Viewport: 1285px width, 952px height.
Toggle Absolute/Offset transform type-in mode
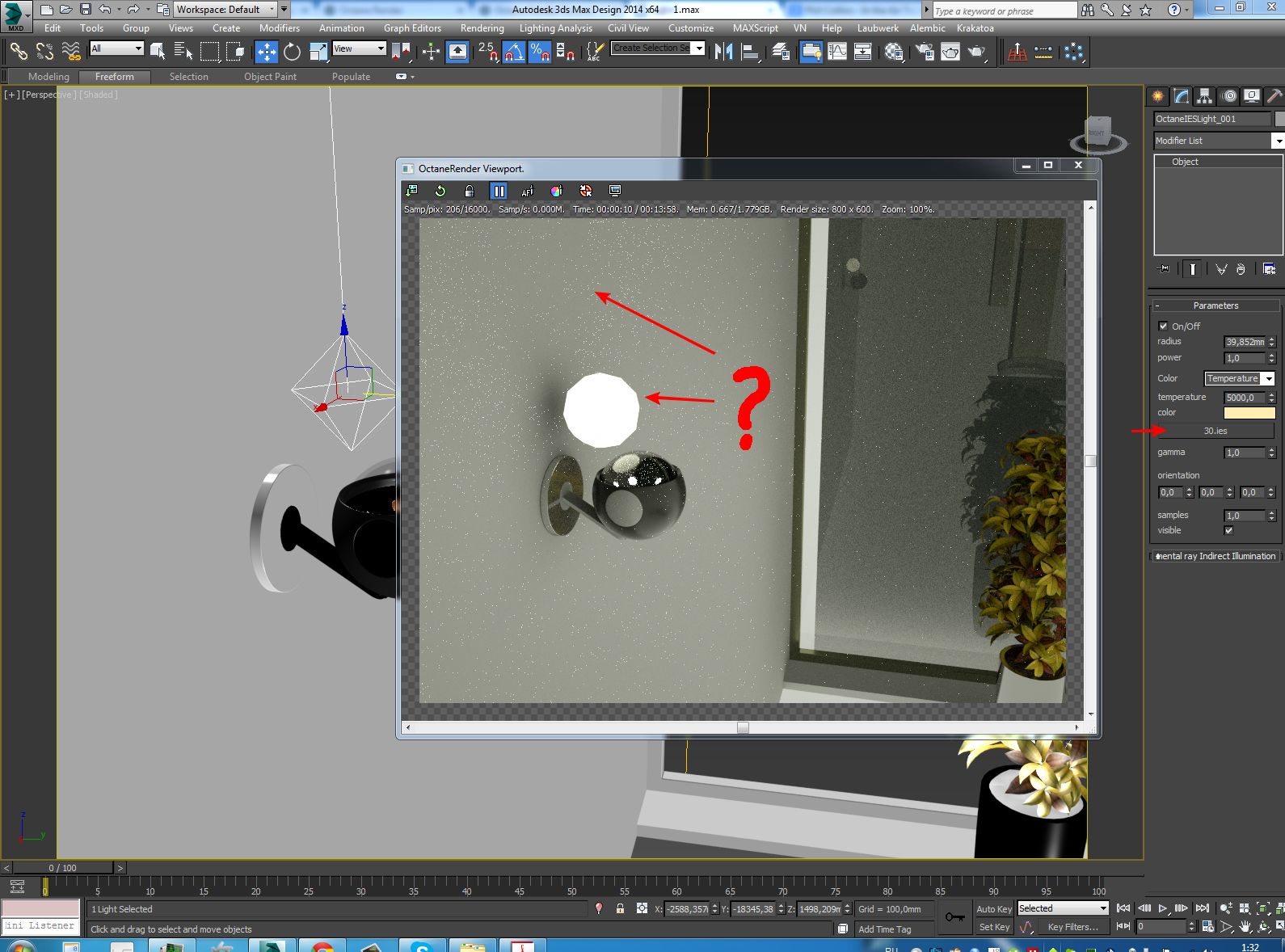tap(642, 908)
